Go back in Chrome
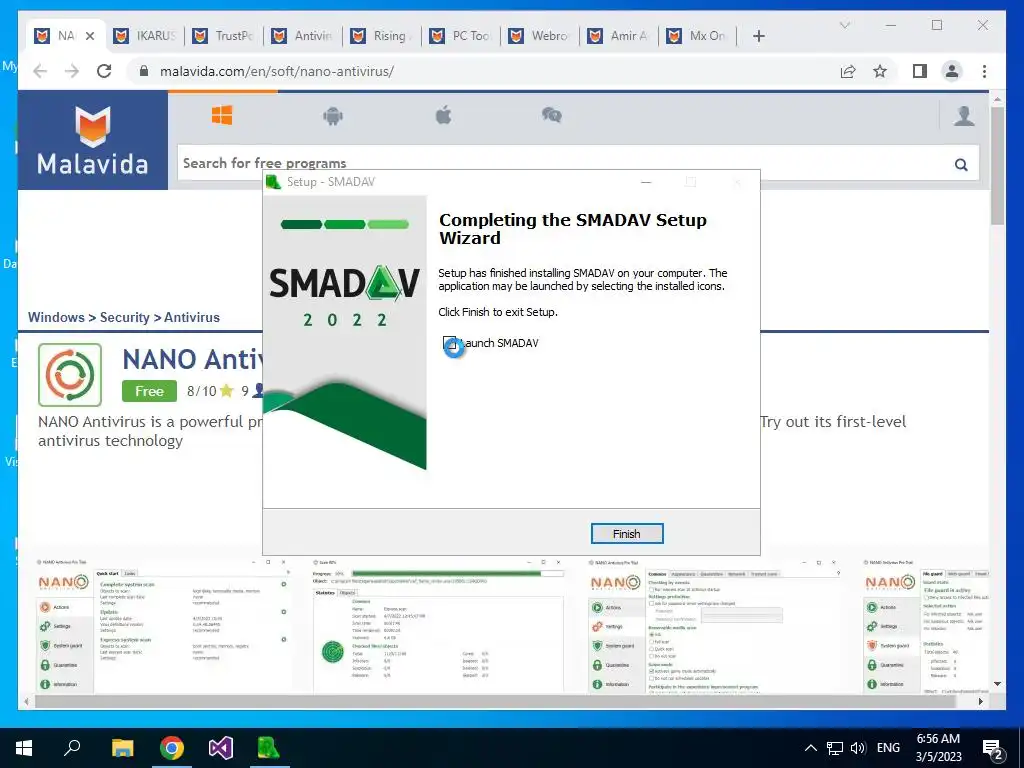 pos(40,71)
